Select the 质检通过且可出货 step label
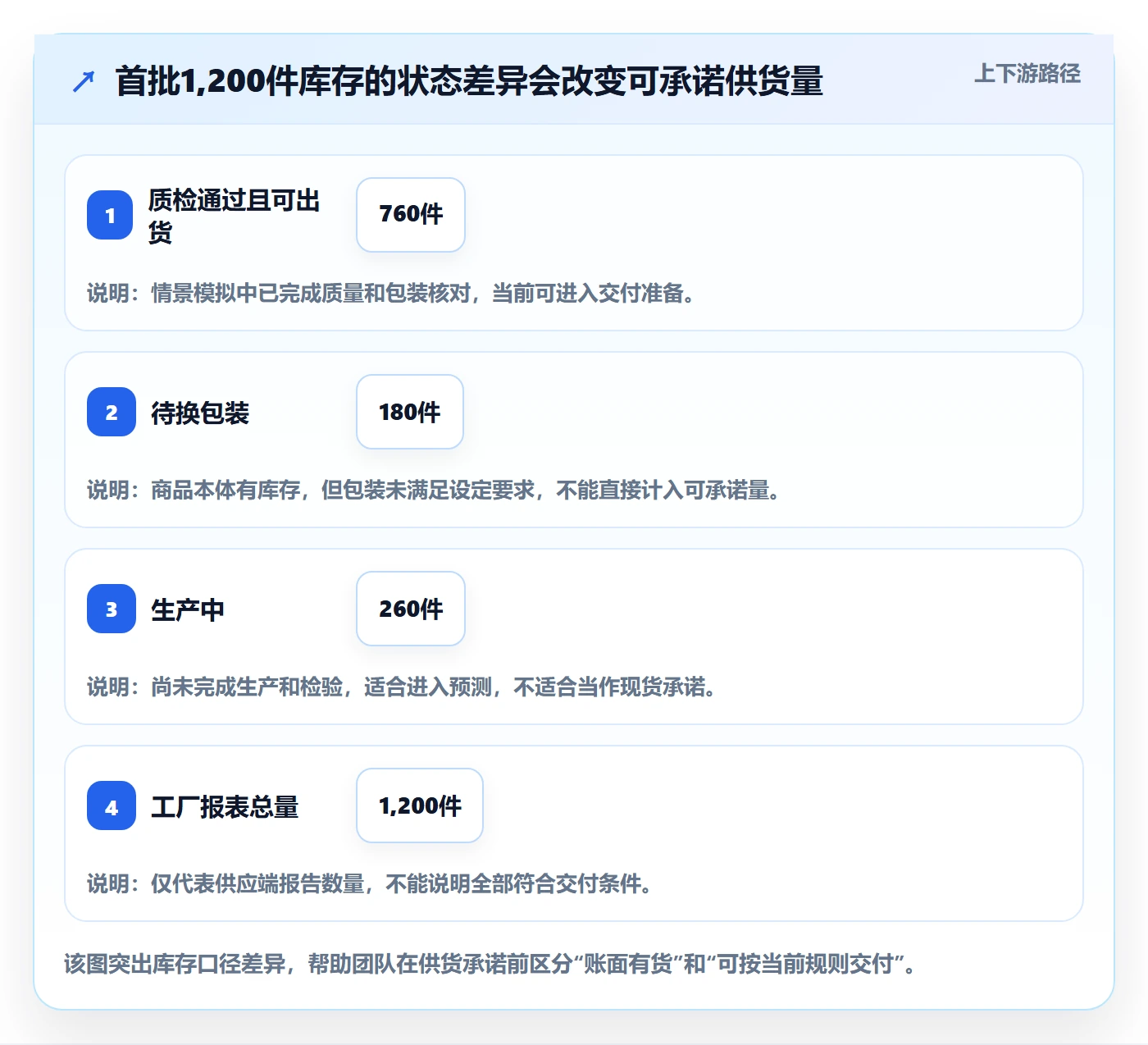This screenshot has height=1045, width=1148. point(235,216)
